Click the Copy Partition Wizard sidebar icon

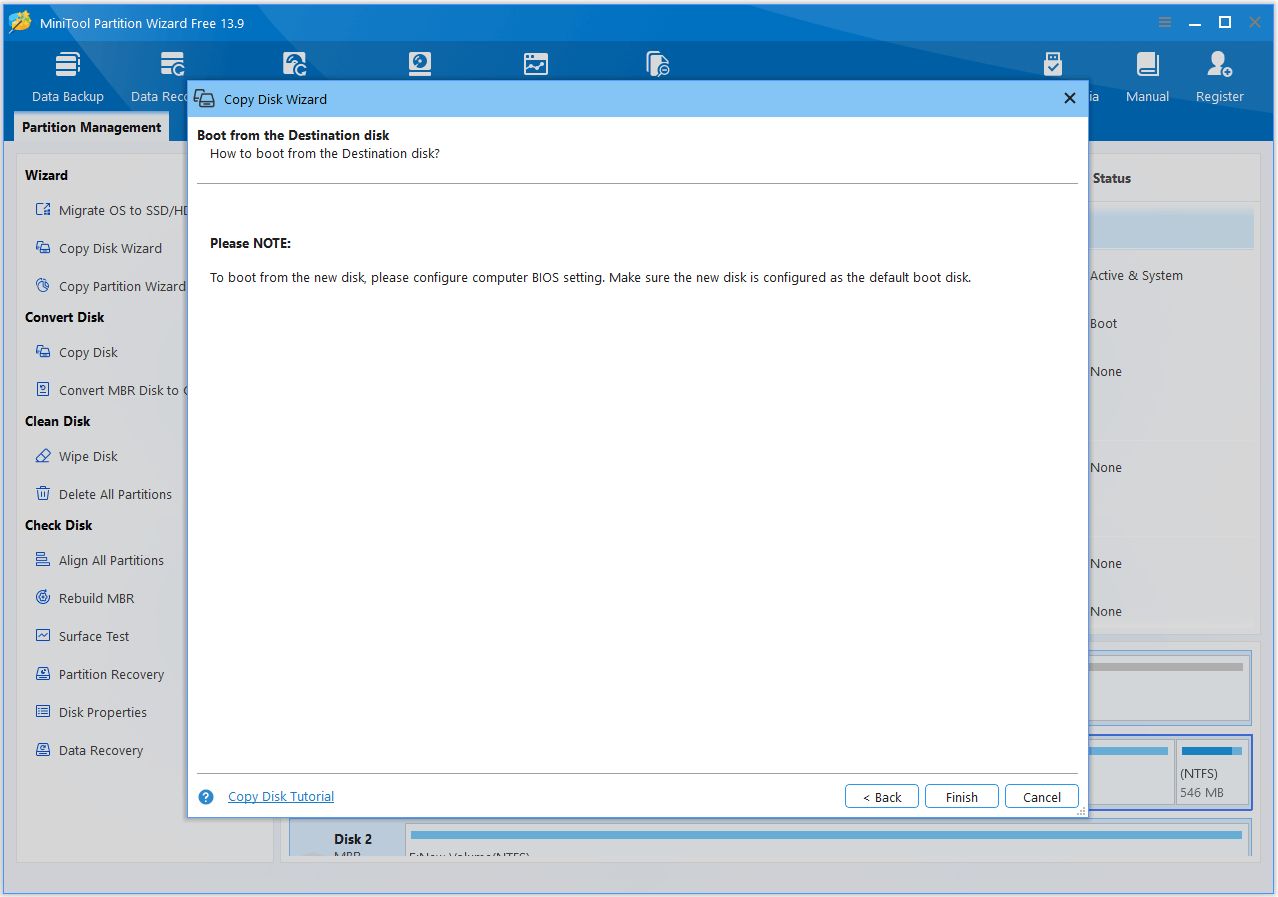[x=43, y=286]
